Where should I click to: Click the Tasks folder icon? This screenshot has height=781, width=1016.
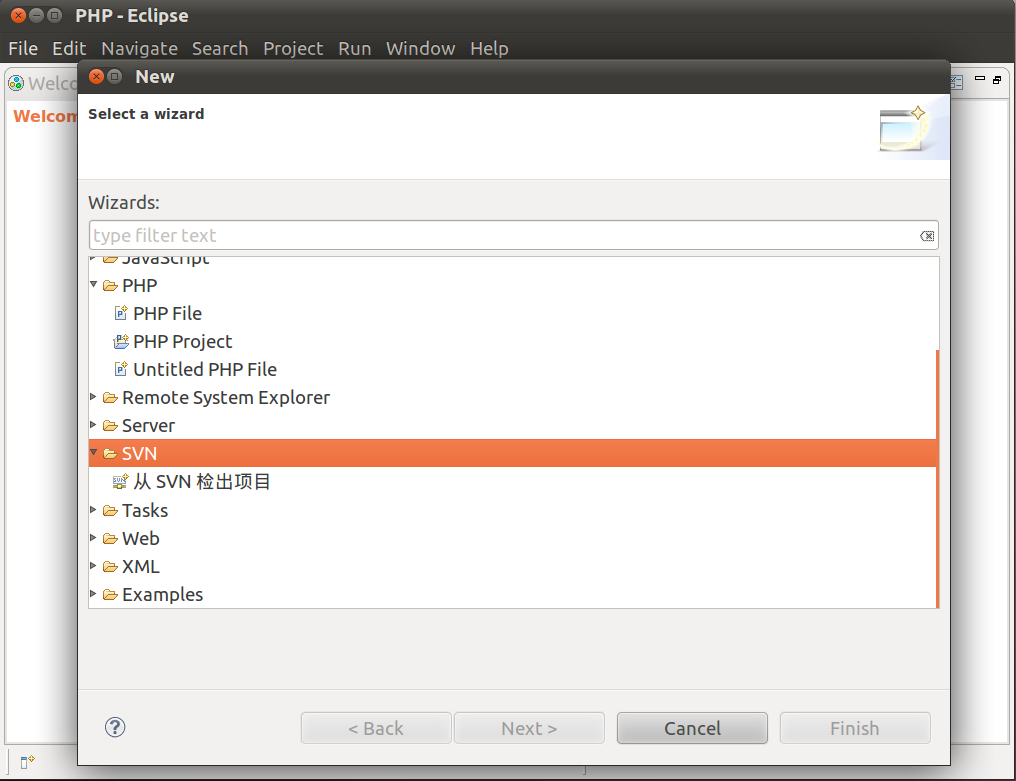point(110,511)
